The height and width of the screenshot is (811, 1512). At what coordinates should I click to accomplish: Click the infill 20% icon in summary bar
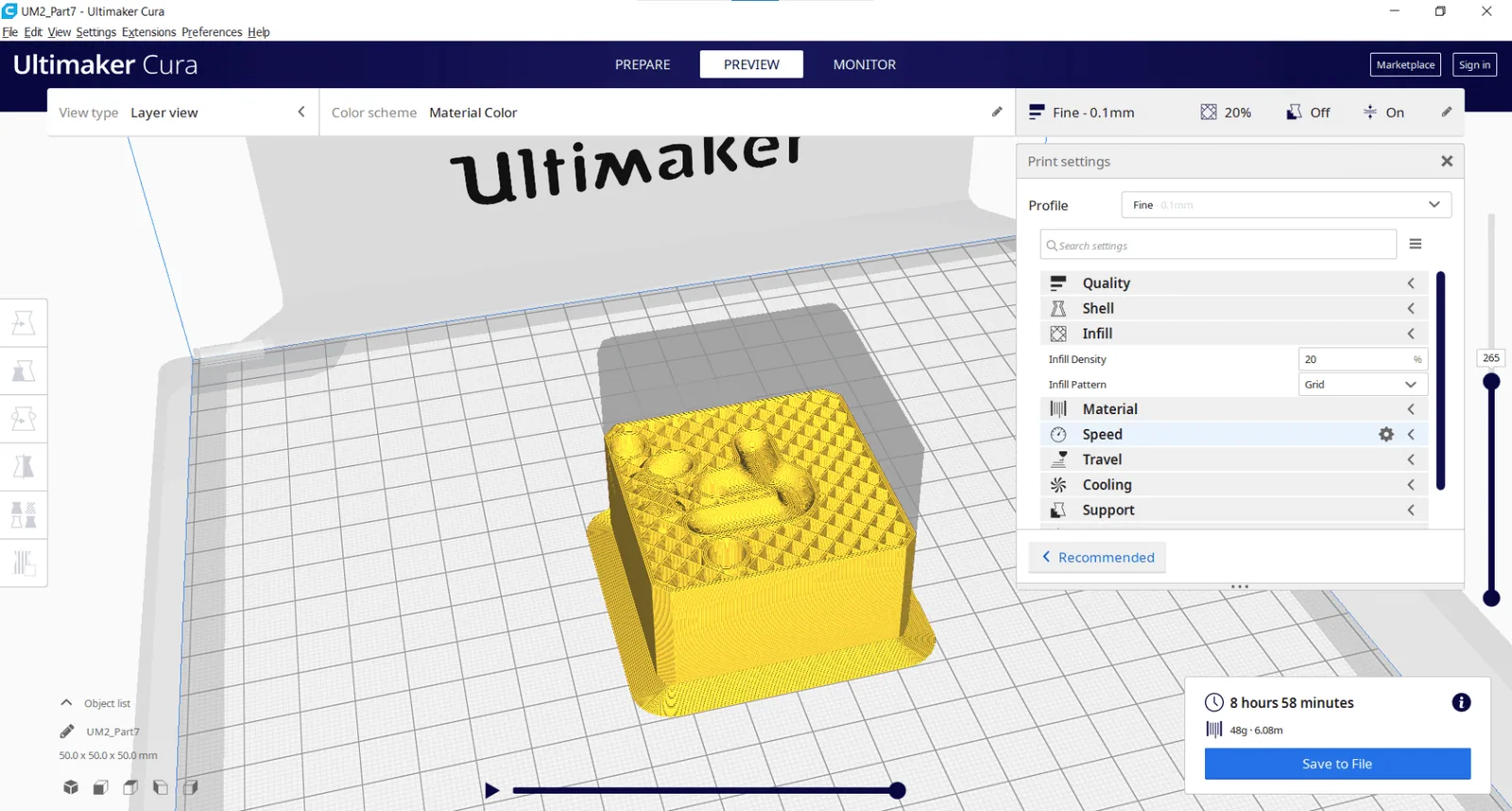coord(1209,112)
